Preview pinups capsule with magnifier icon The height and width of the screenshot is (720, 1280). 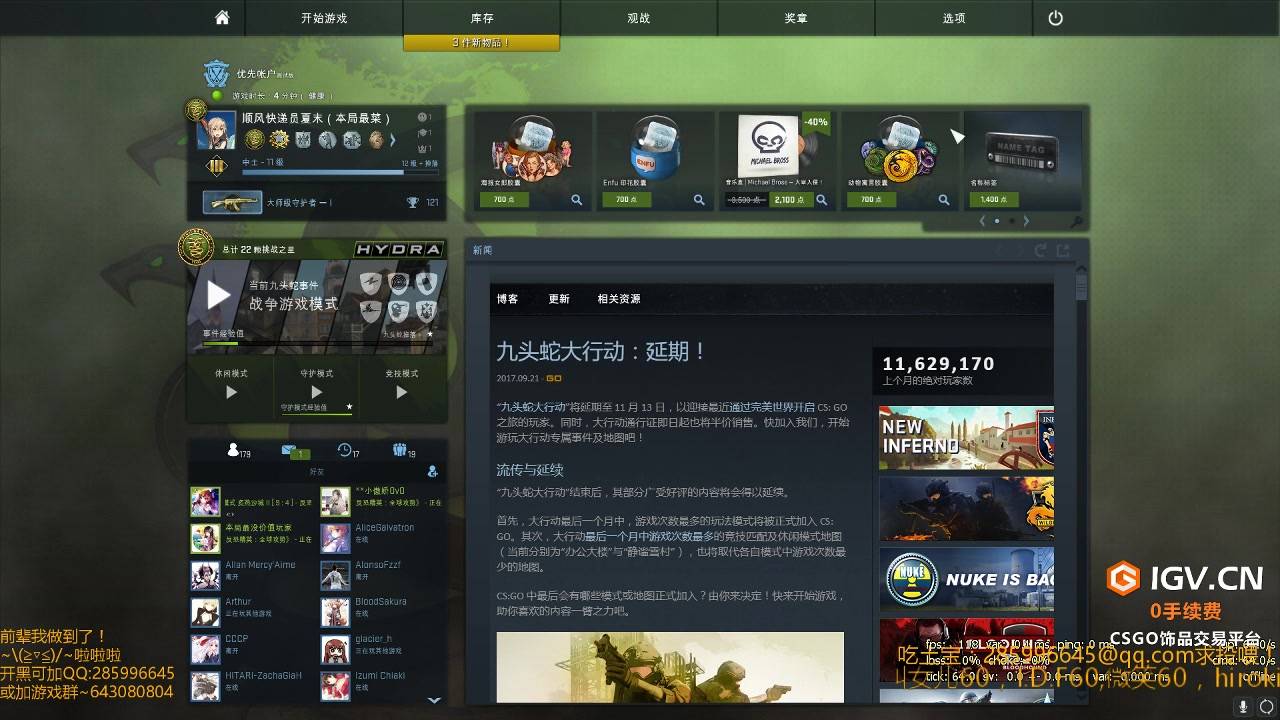click(577, 200)
